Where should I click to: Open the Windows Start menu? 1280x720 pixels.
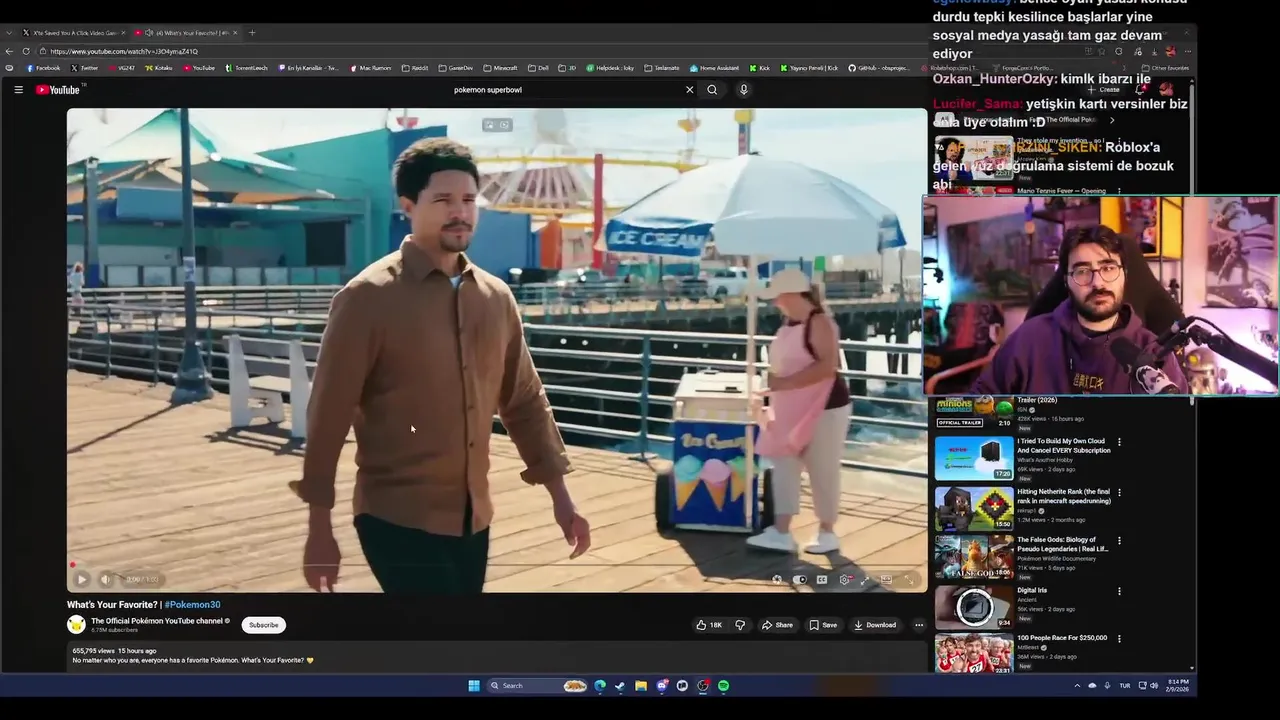tap(474, 686)
